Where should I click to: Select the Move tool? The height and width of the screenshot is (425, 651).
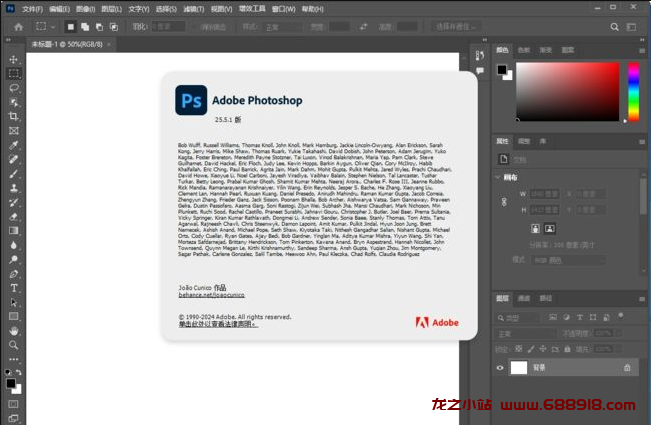pos(14,59)
